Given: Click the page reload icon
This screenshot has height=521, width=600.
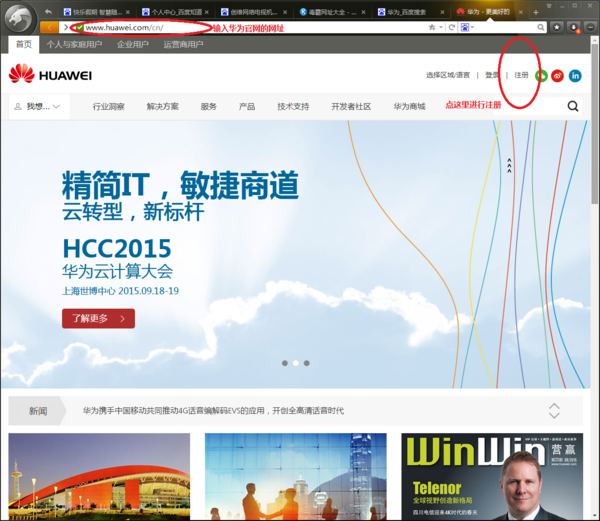Looking at the screenshot, I should [x=452, y=27].
